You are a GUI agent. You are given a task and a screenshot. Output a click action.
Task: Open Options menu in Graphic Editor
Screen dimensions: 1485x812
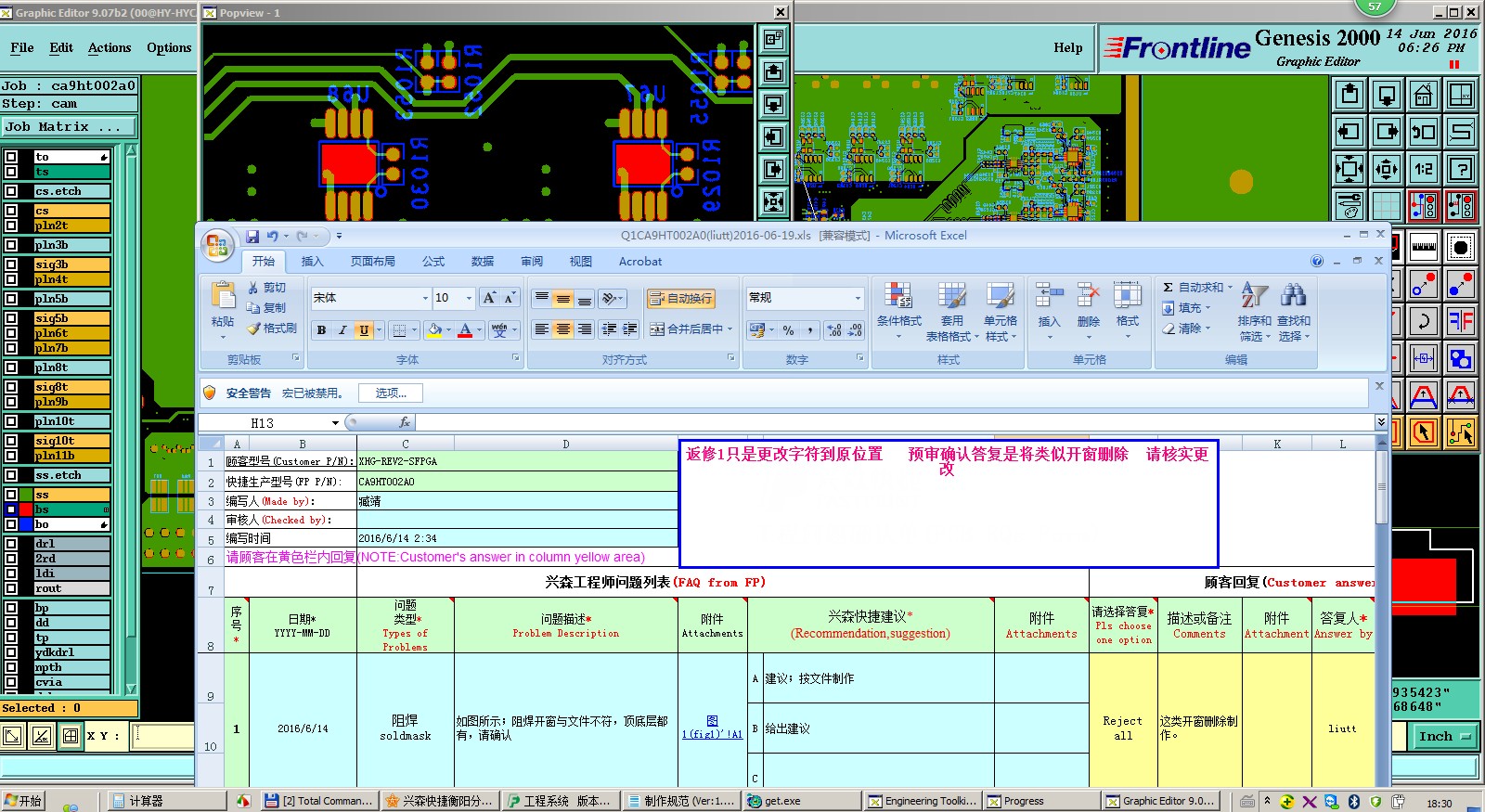[x=169, y=48]
